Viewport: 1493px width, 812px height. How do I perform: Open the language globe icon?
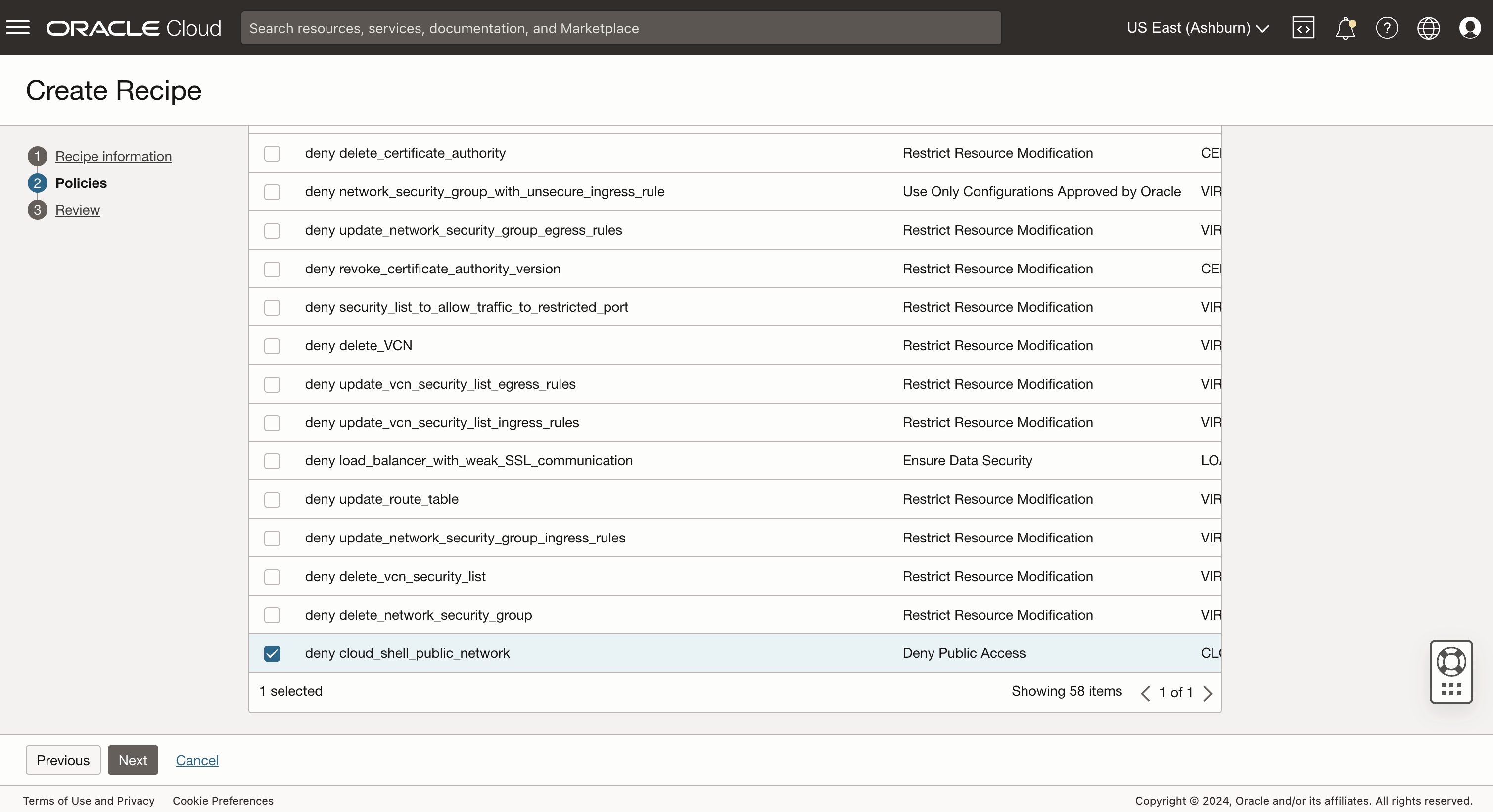point(1428,28)
